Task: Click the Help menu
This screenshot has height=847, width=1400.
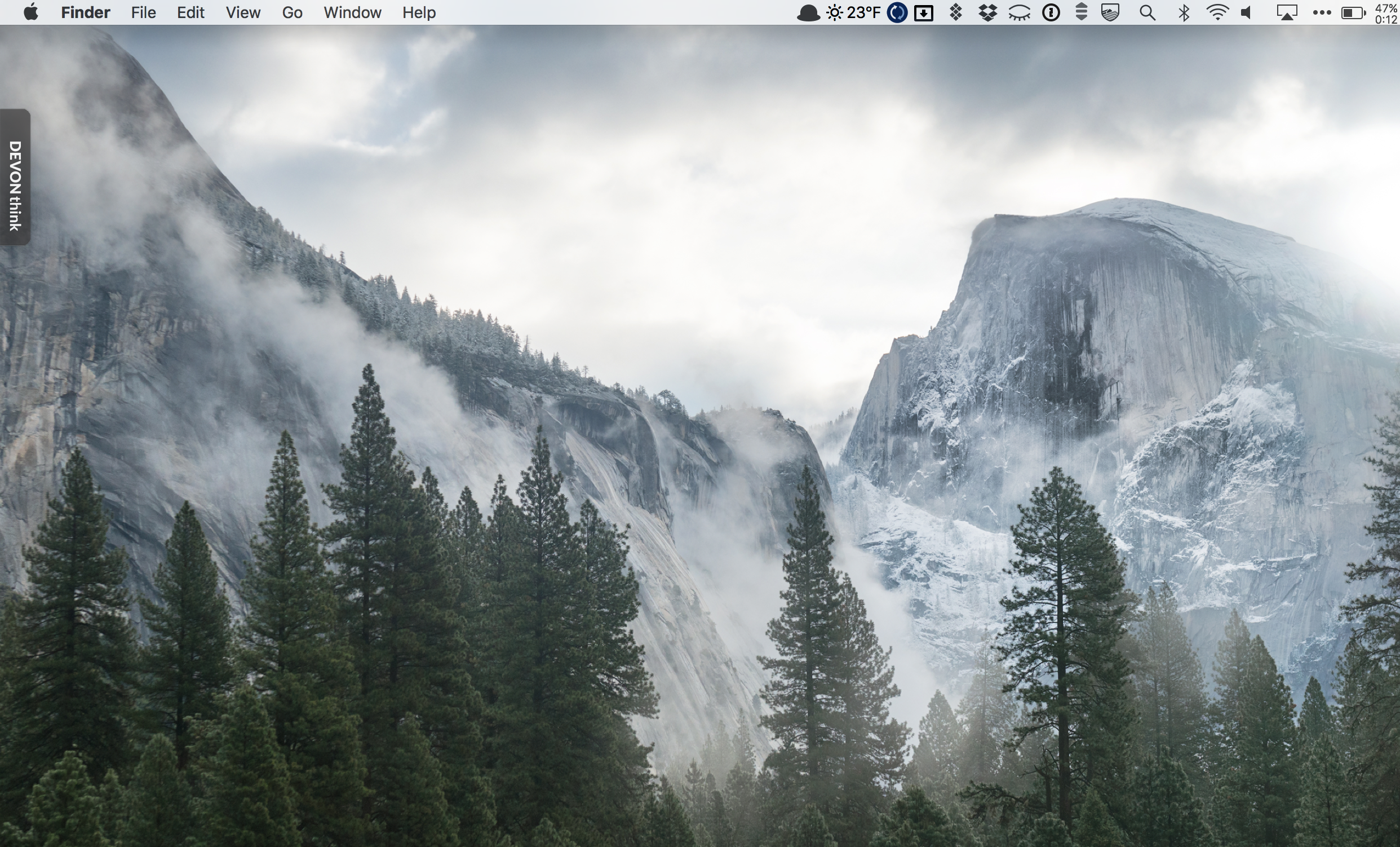Action: tap(419, 12)
